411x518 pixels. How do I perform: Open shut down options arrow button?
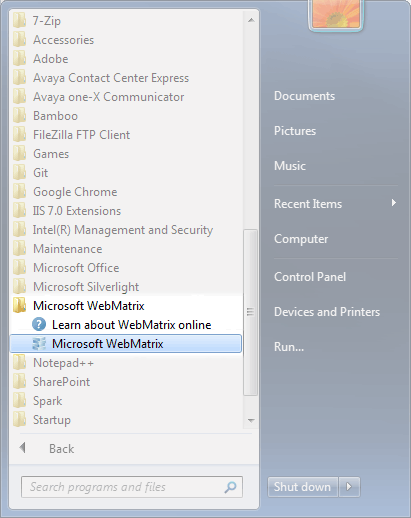[x=349, y=487]
